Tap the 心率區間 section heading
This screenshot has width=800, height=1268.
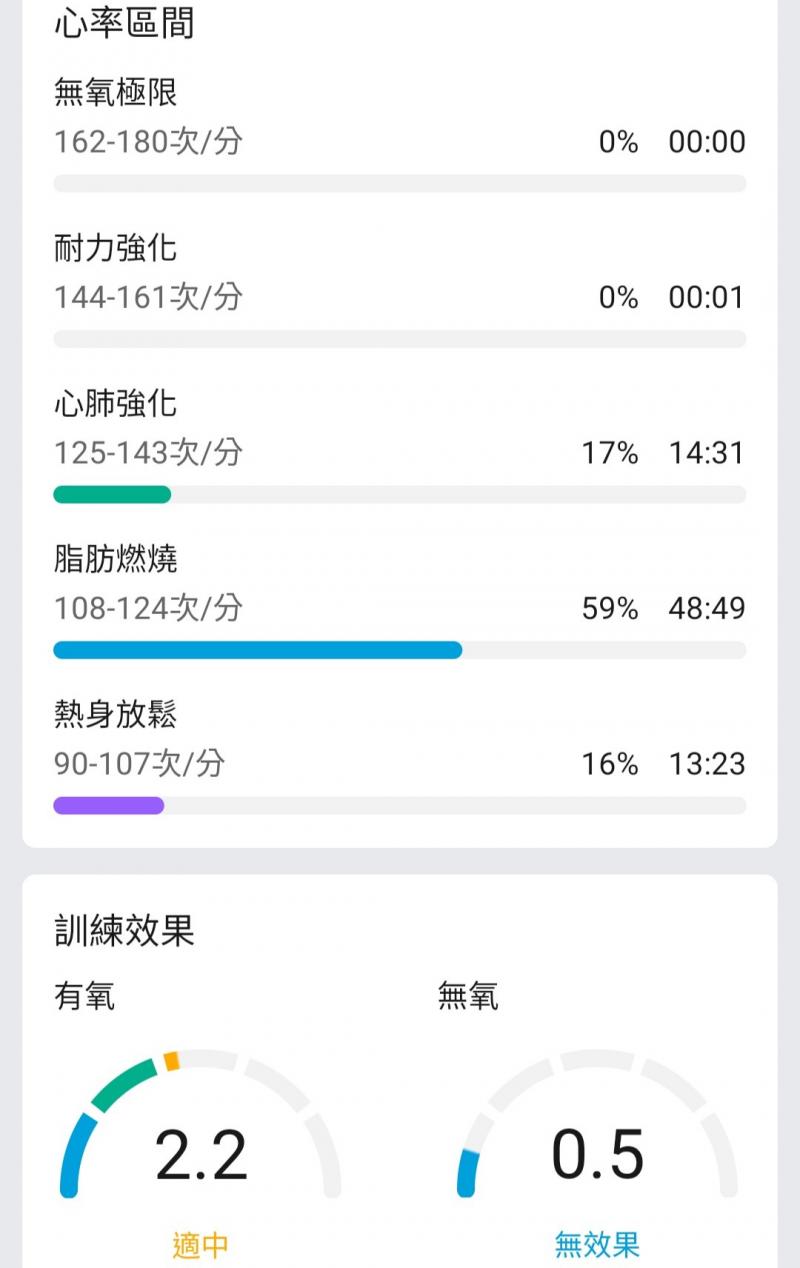coord(124,23)
